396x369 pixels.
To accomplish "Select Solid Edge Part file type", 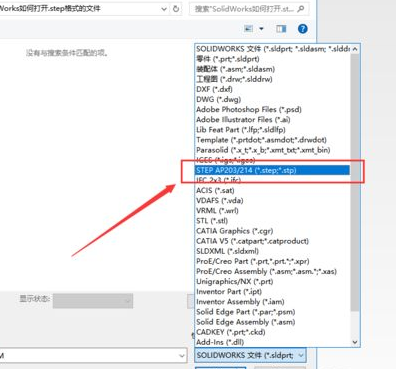I will pos(272,312).
